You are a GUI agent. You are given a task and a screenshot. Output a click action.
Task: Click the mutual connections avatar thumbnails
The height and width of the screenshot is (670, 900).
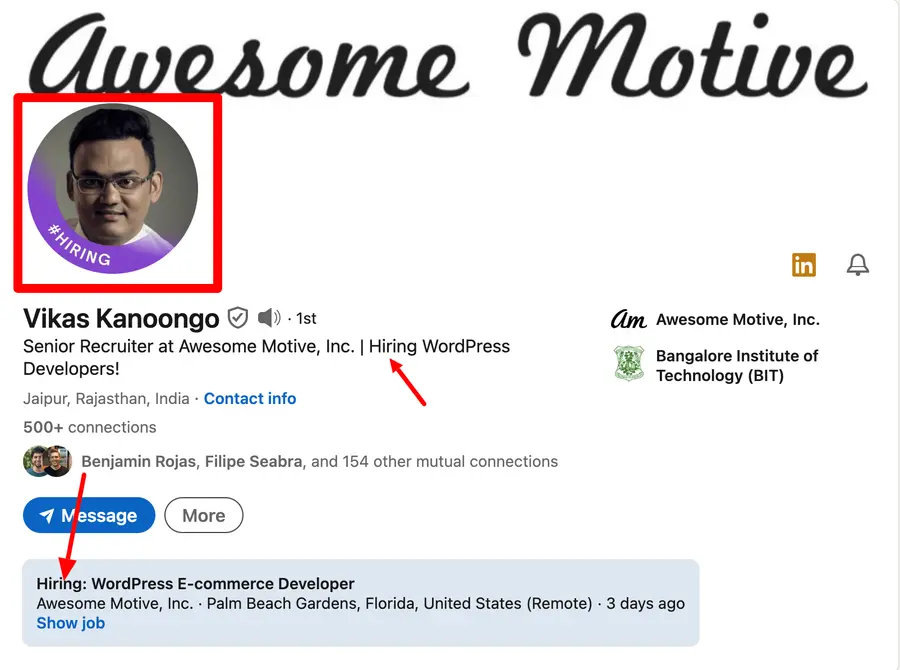pyautogui.click(x=47, y=461)
